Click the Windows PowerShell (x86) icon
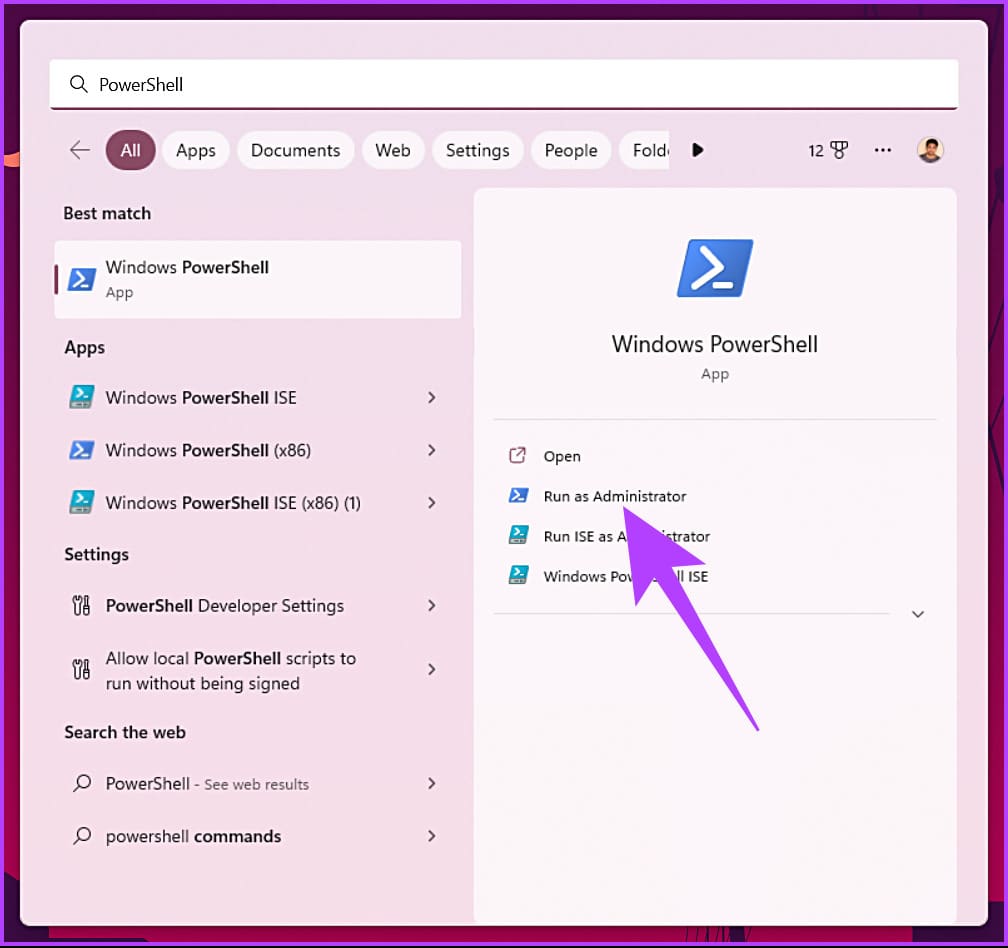Viewport: 1008px width, 948px height. tap(82, 450)
